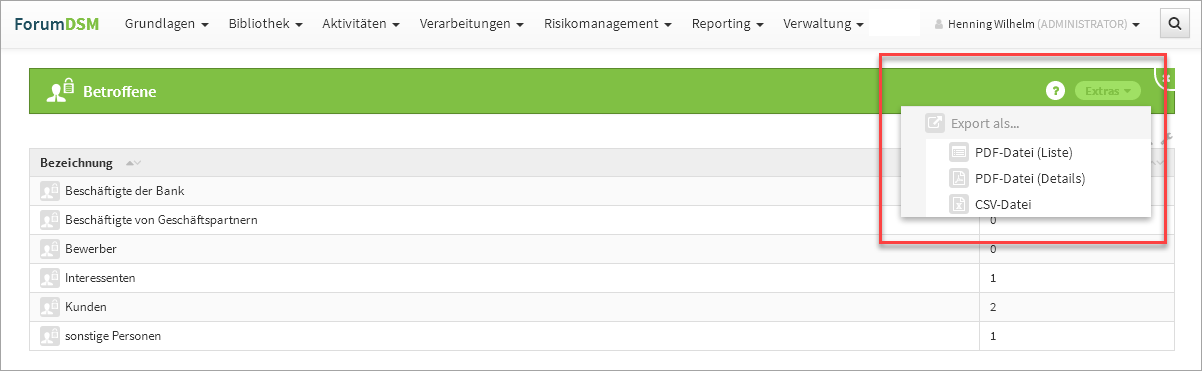Open the Interessenten row
1202x371 pixels.
tap(504, 278)
